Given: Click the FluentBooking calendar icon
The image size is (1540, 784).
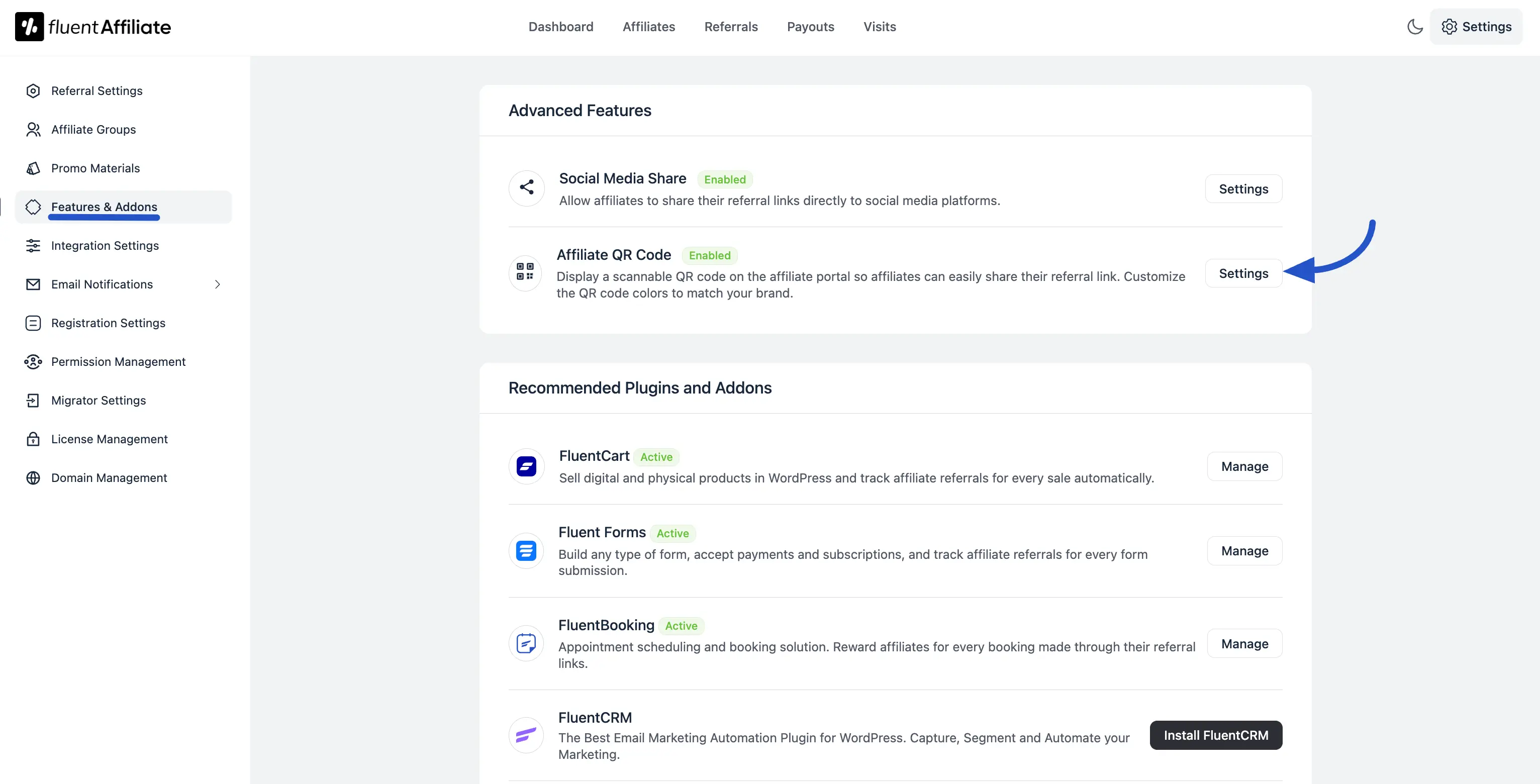Looking at the screenshot, I should click(526, 643).
